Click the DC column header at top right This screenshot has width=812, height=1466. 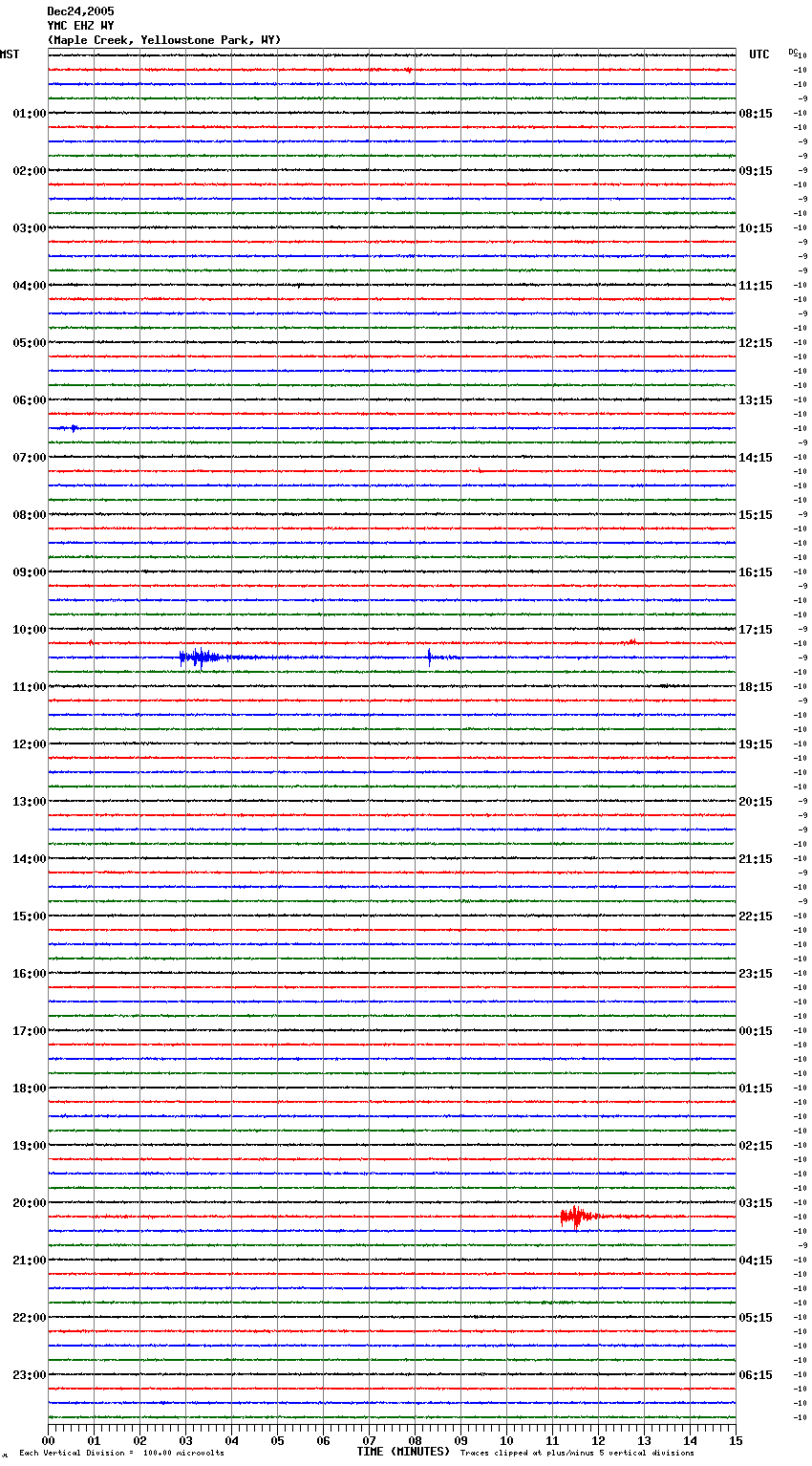(x=793, y=52)
